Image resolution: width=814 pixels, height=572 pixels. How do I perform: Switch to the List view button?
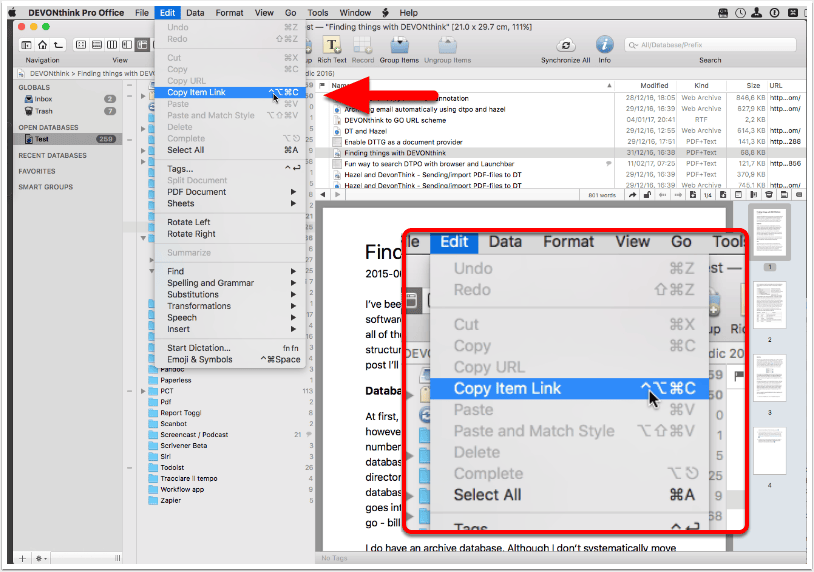(97, 45)
